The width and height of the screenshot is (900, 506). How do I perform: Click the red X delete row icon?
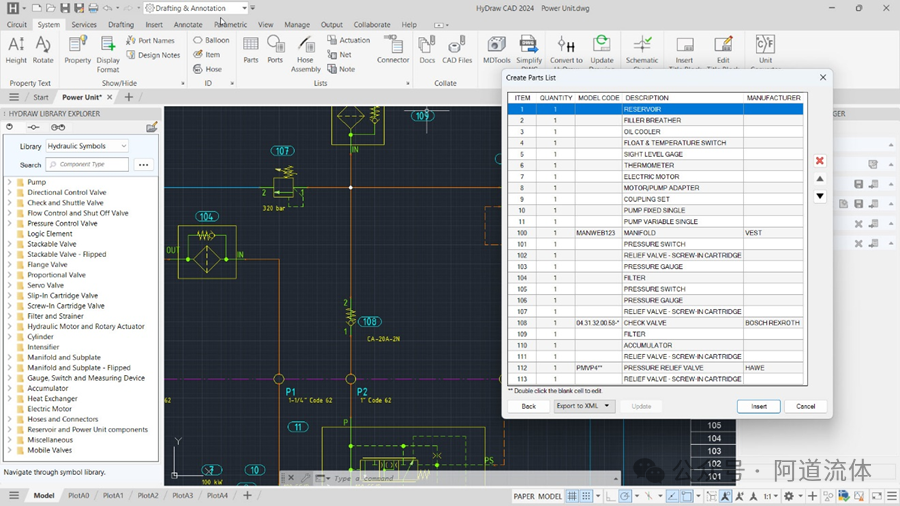point(820,161)
